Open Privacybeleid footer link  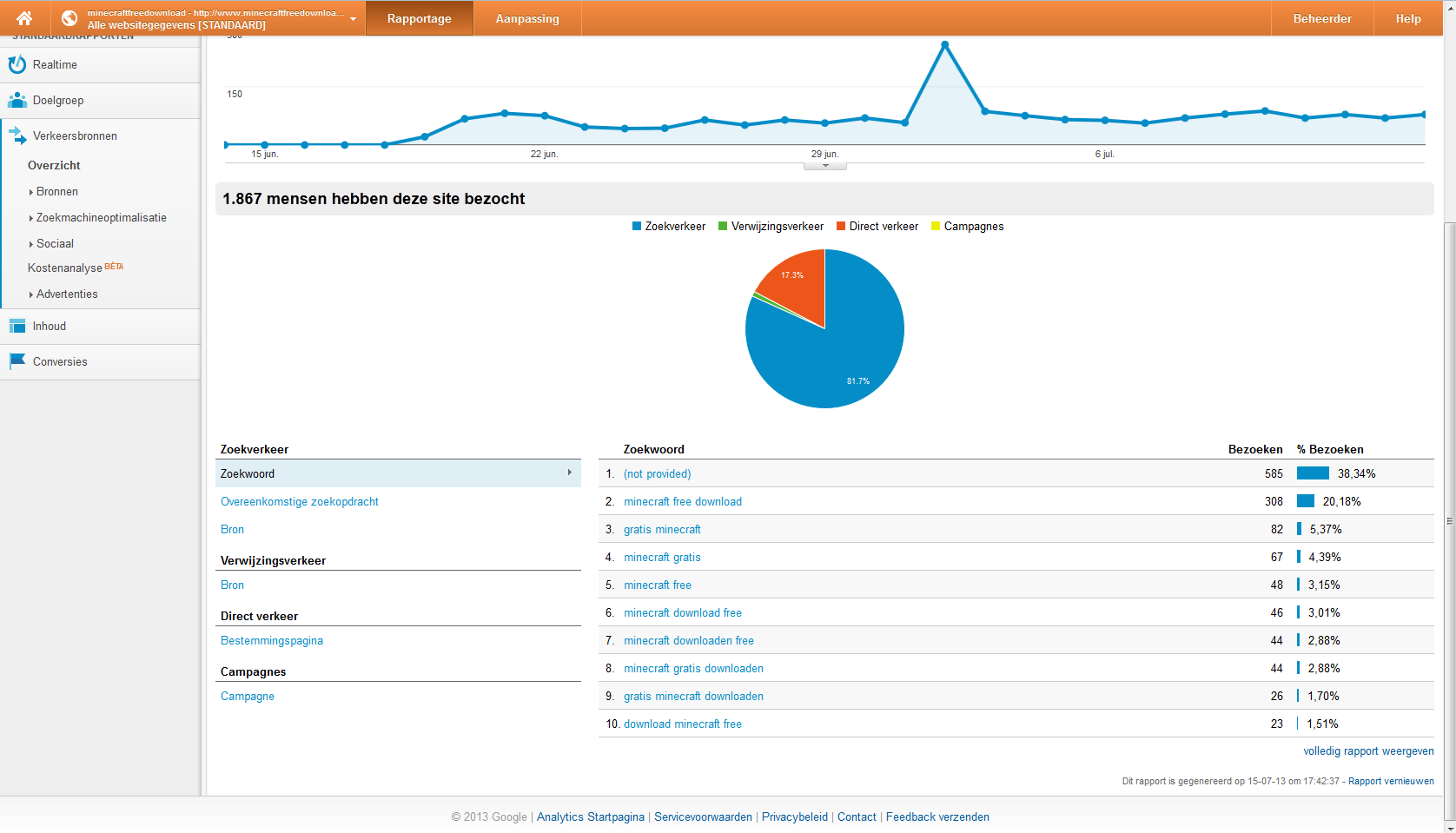(x=795, y=816)
